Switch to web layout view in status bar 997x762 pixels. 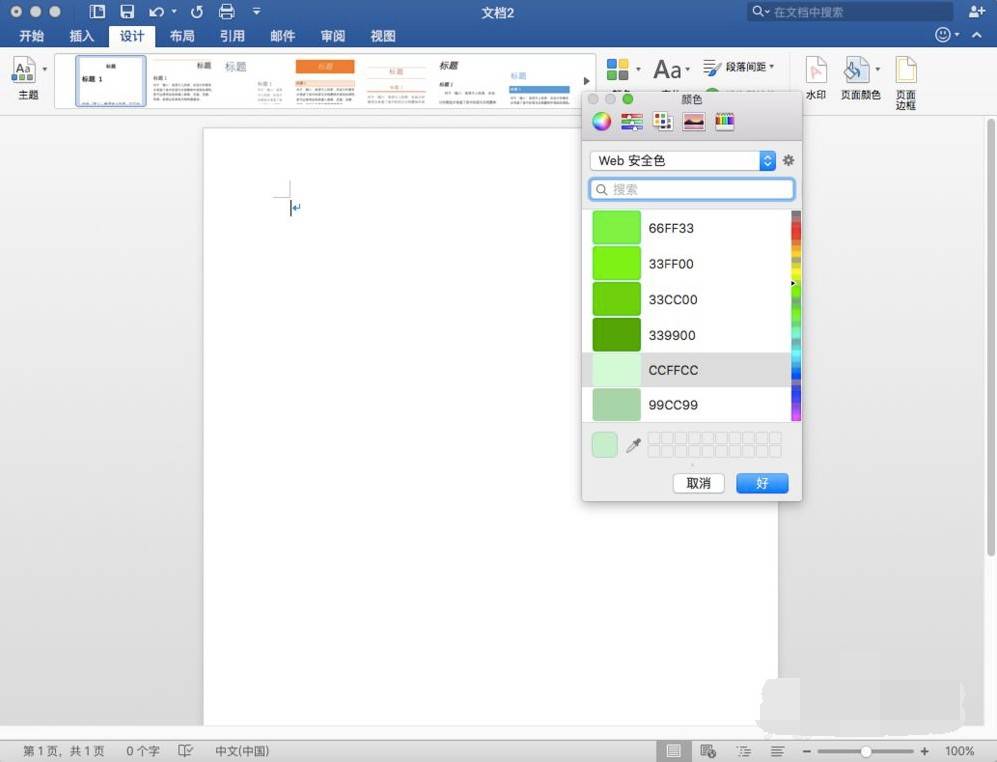click(708, 751)
